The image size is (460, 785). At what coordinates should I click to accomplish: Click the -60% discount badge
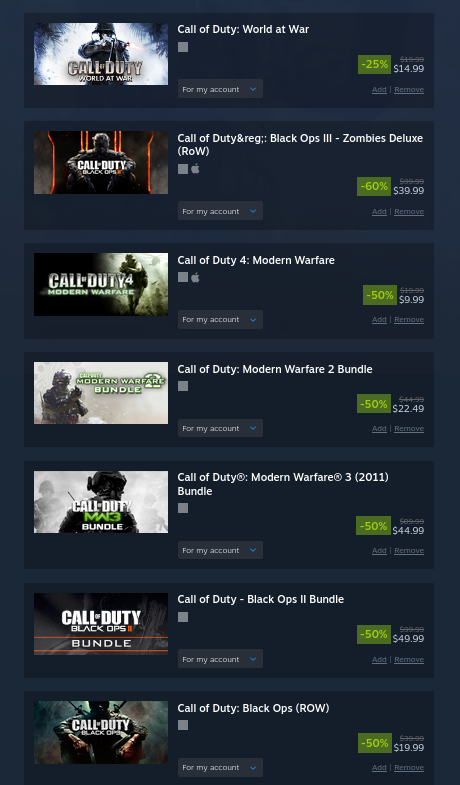374,186
